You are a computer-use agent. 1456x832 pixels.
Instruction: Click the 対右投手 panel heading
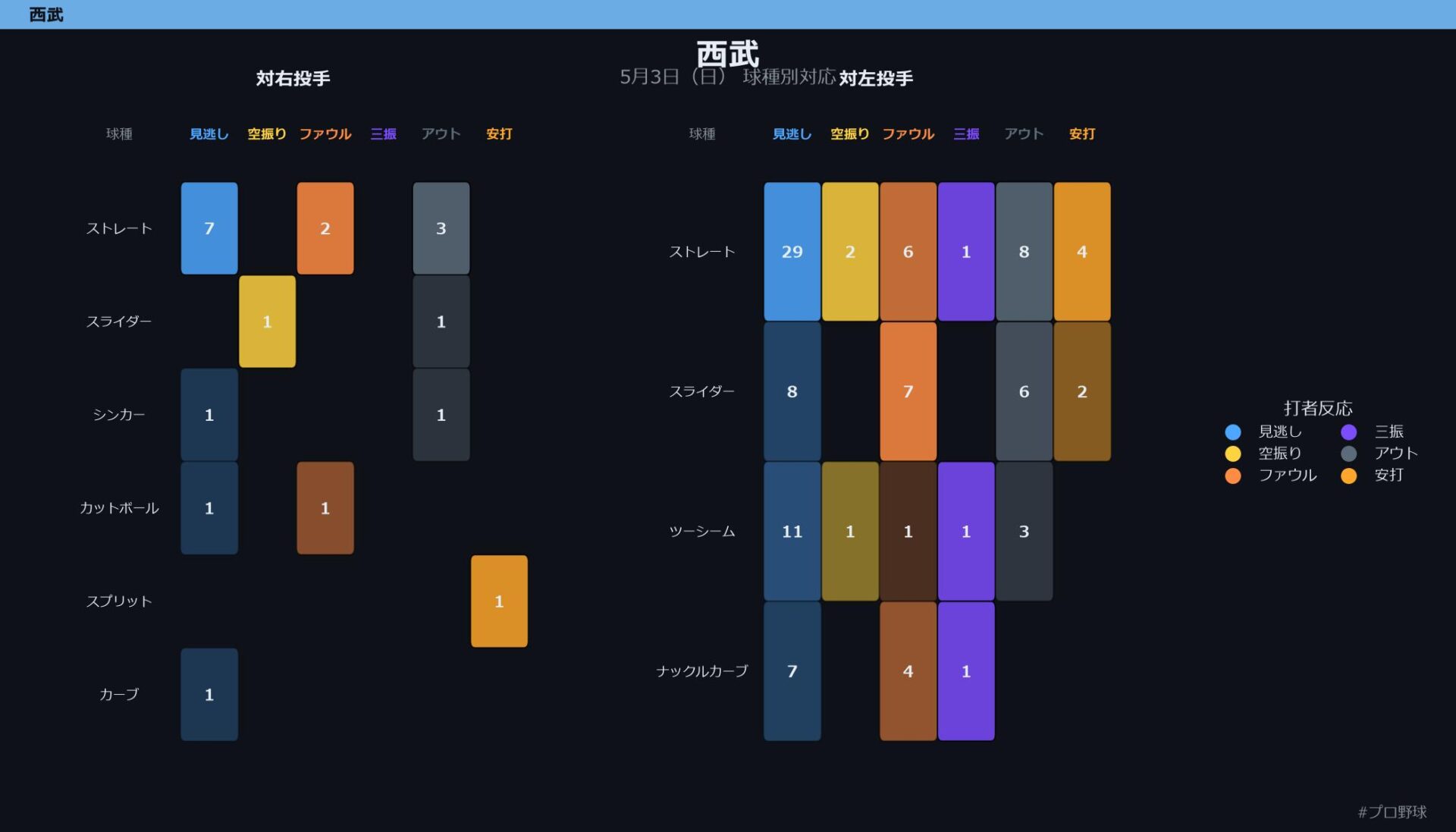coord(293,78)
